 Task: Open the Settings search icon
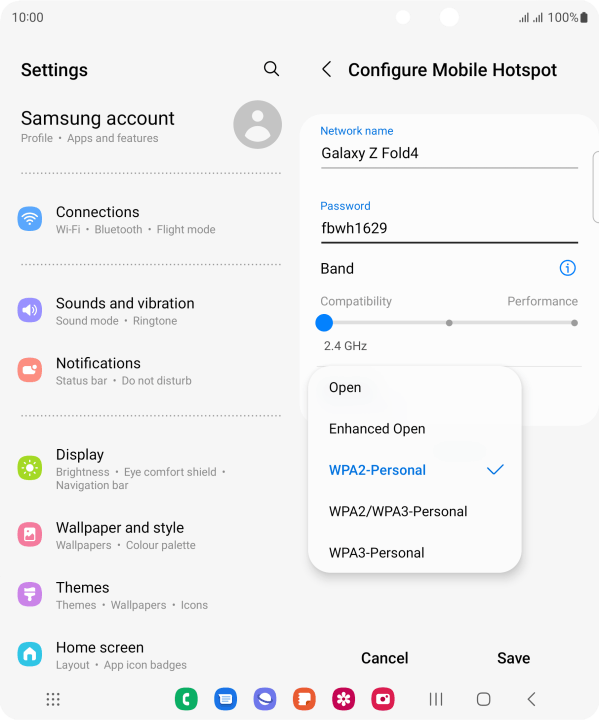[271, 69]
